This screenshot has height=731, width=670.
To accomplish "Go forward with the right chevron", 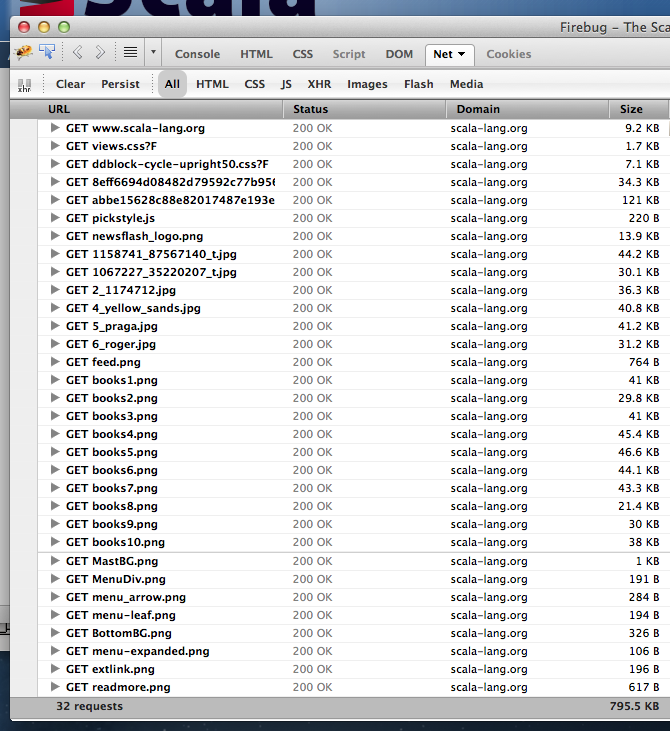I will click(100, 52).
